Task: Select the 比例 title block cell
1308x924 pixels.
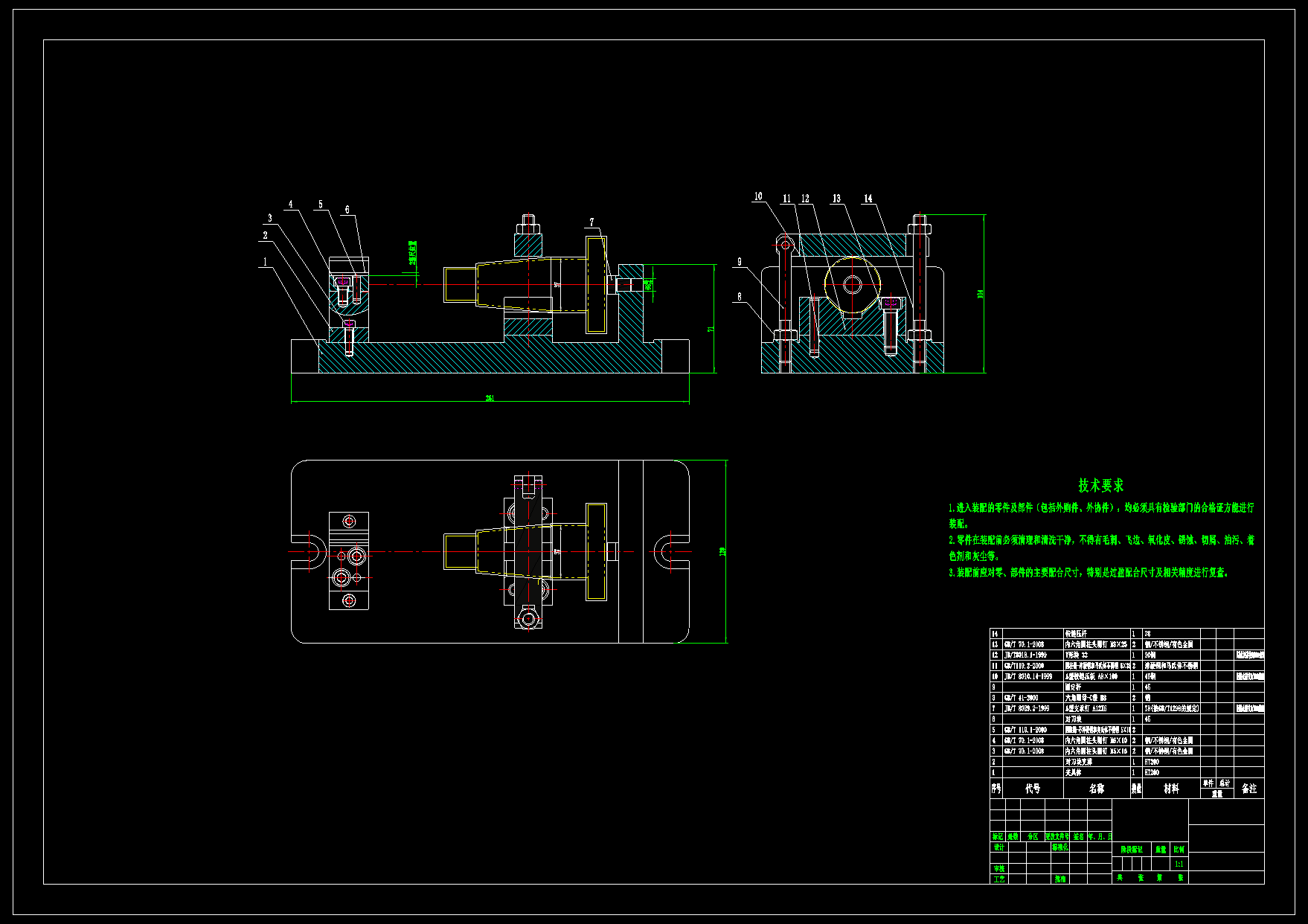Action: [1179, 850]
